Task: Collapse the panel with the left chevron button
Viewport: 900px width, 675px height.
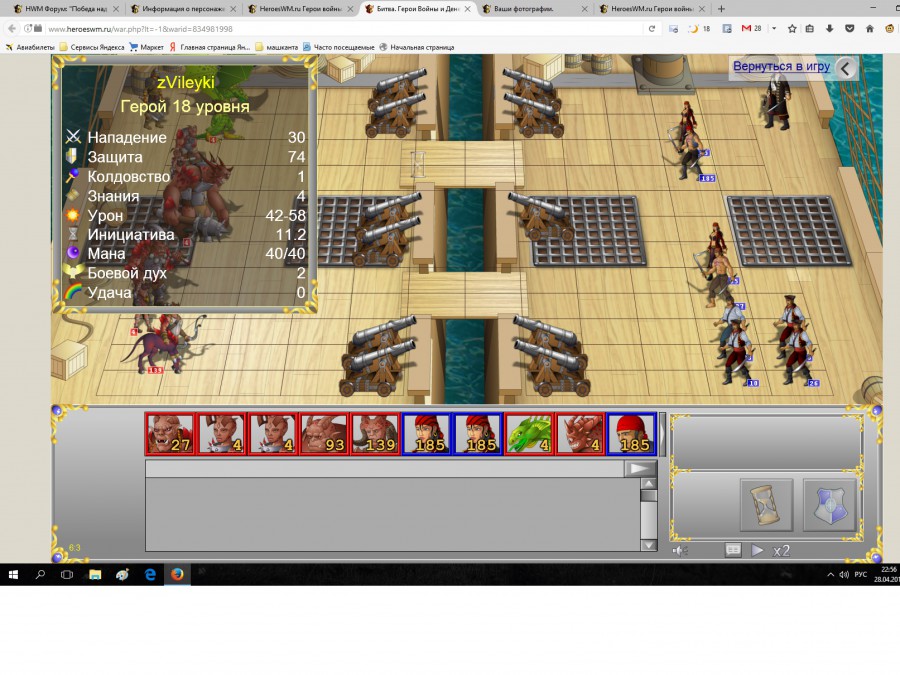Action: coord(845,68)
